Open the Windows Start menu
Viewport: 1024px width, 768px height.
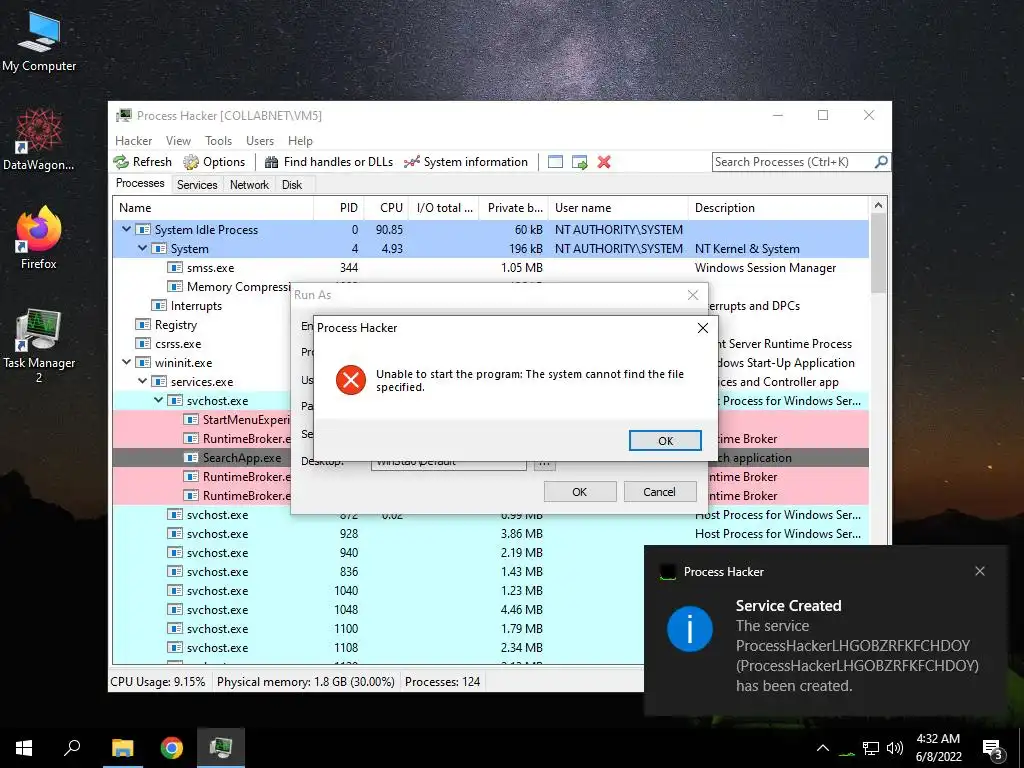click(x=24, y=748)
